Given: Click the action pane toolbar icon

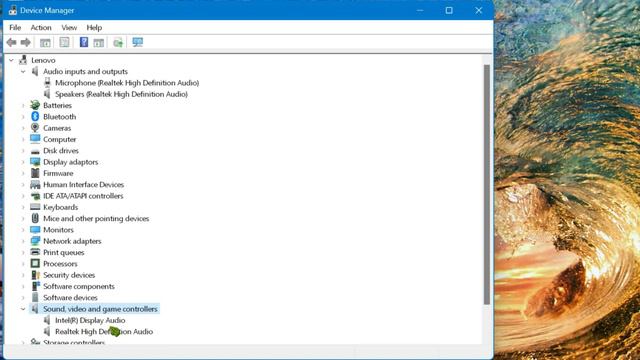Looking at the screenshot, I should [99, 42].
